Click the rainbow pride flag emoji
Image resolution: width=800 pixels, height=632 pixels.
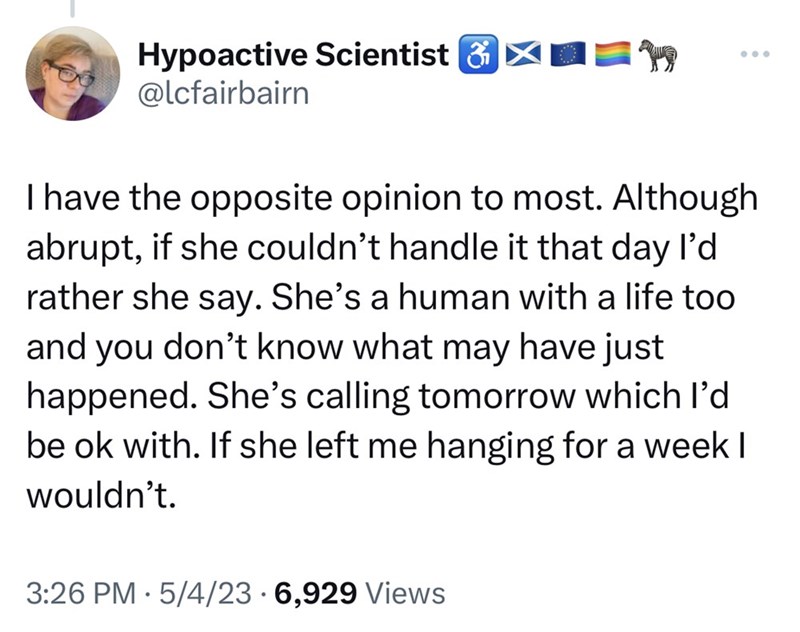pos(613,55)
